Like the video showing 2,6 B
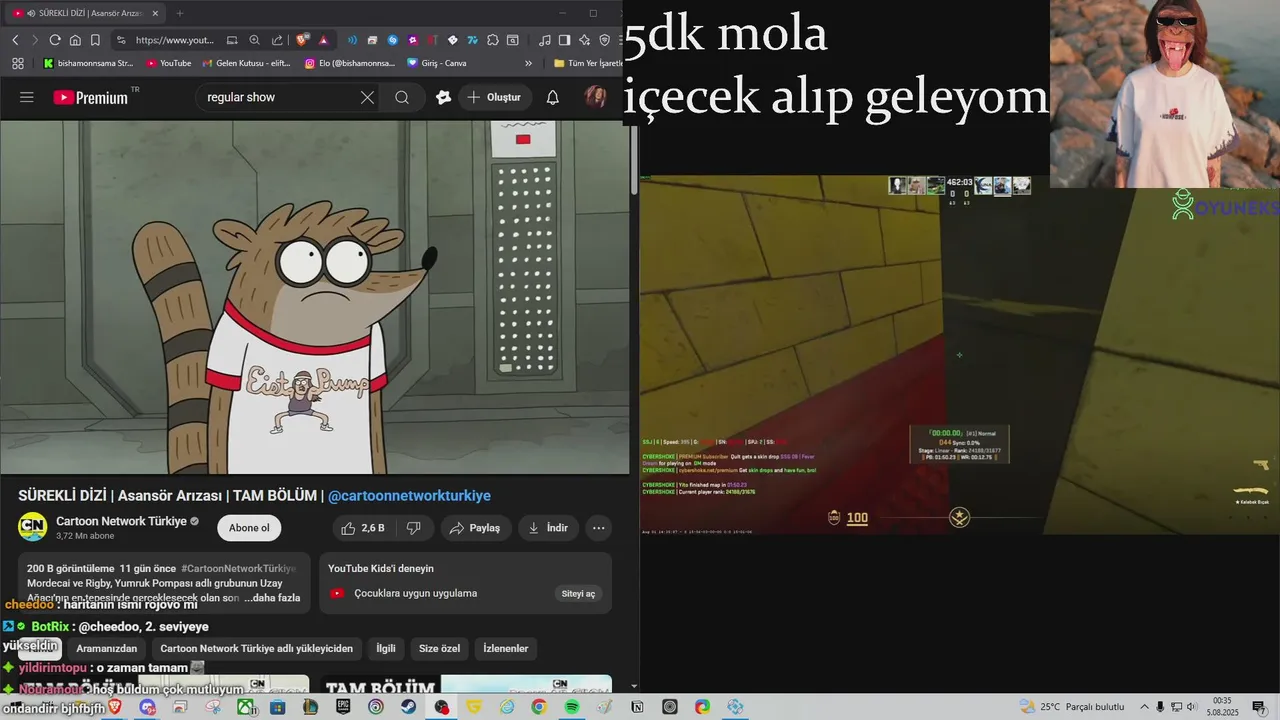 (362, 528)
